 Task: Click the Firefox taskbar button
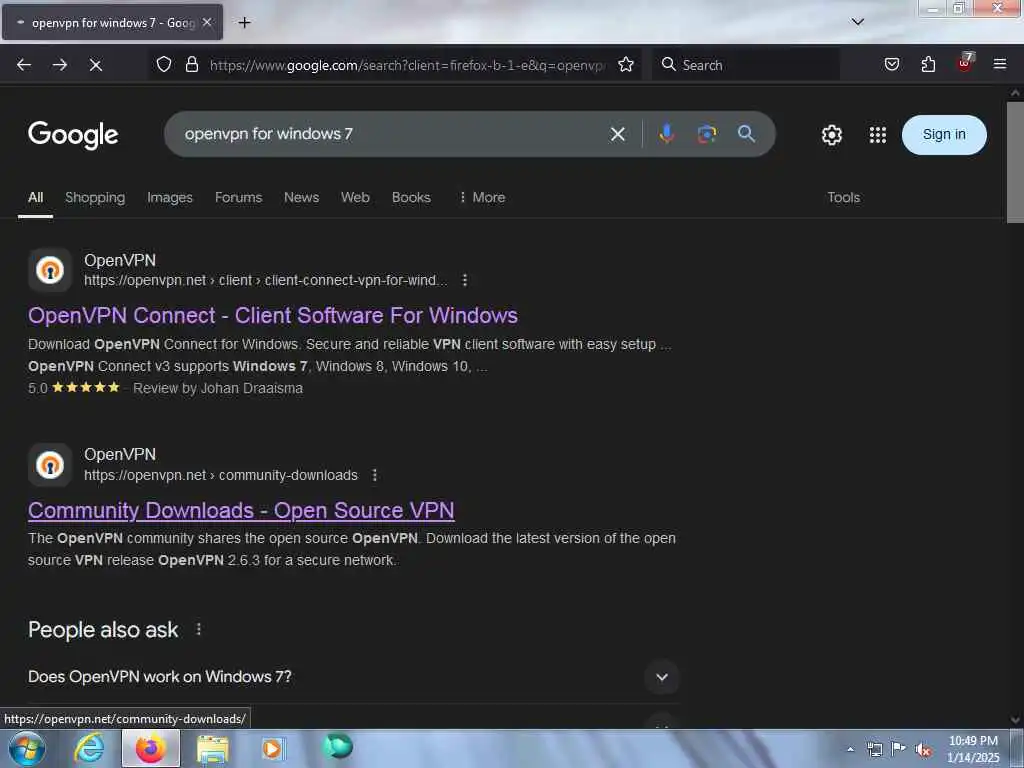tap(150, 748)
